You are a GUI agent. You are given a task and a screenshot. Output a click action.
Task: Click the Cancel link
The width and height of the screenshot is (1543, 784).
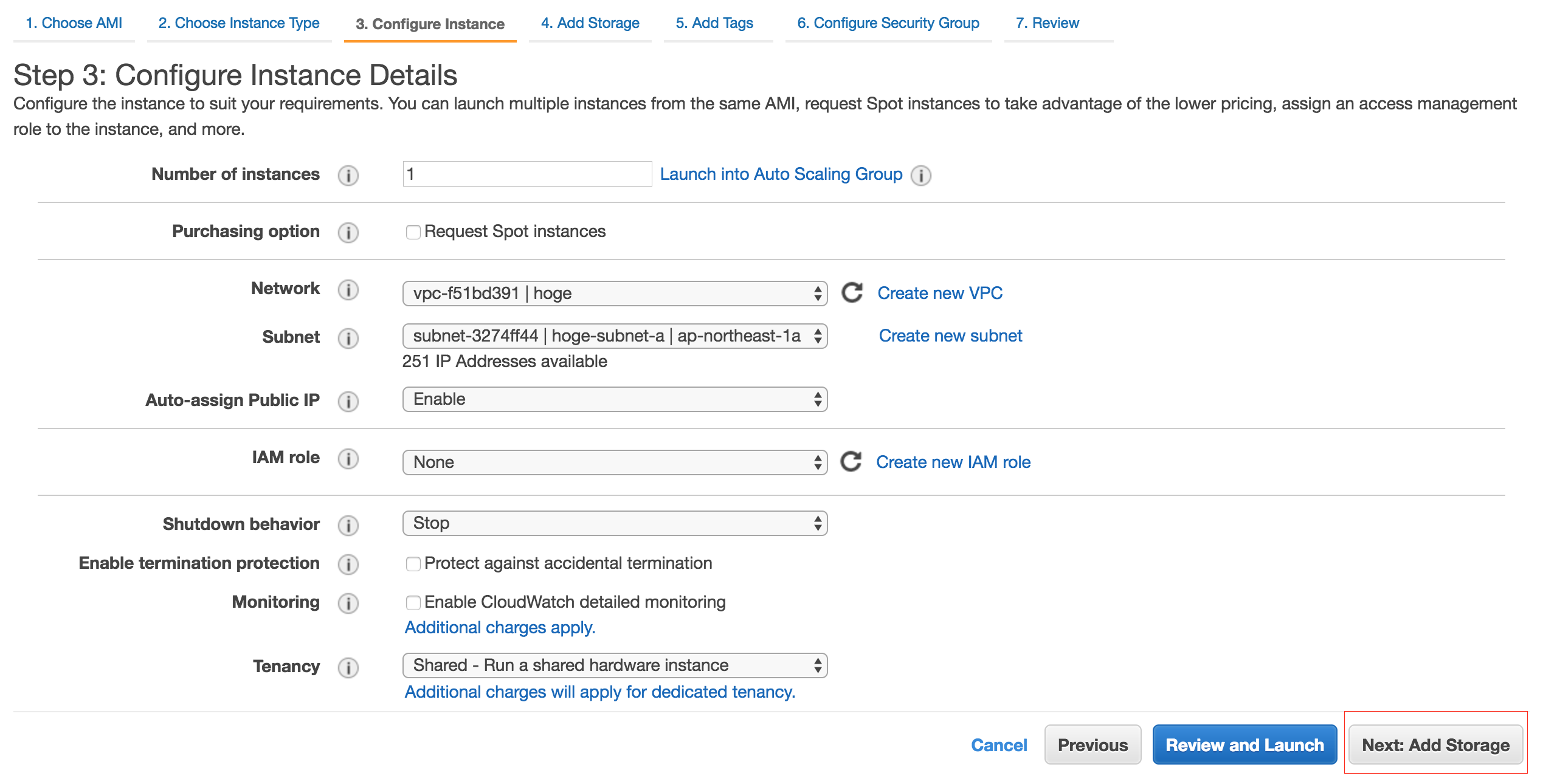(999, 745)
